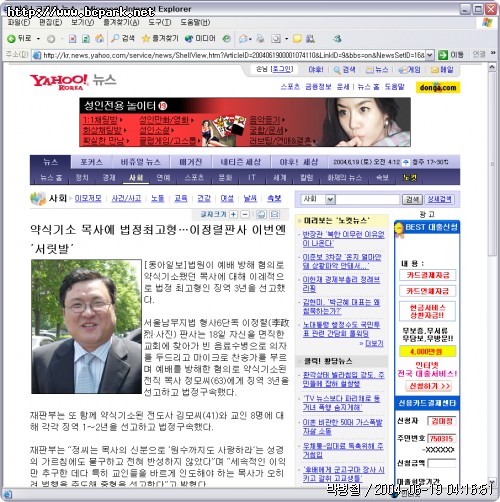Increase article font size with plus icon

pyautogui.click(x=234, y=214)
